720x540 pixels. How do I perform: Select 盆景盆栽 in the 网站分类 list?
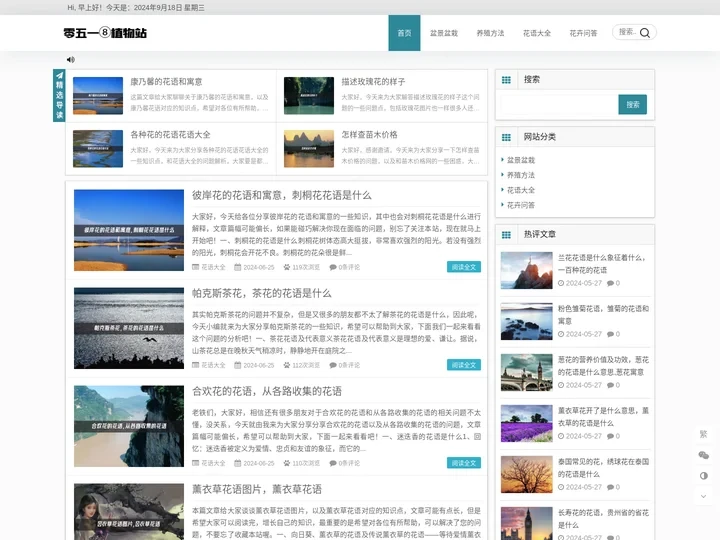pyautogui.click(x=521, y=160)
